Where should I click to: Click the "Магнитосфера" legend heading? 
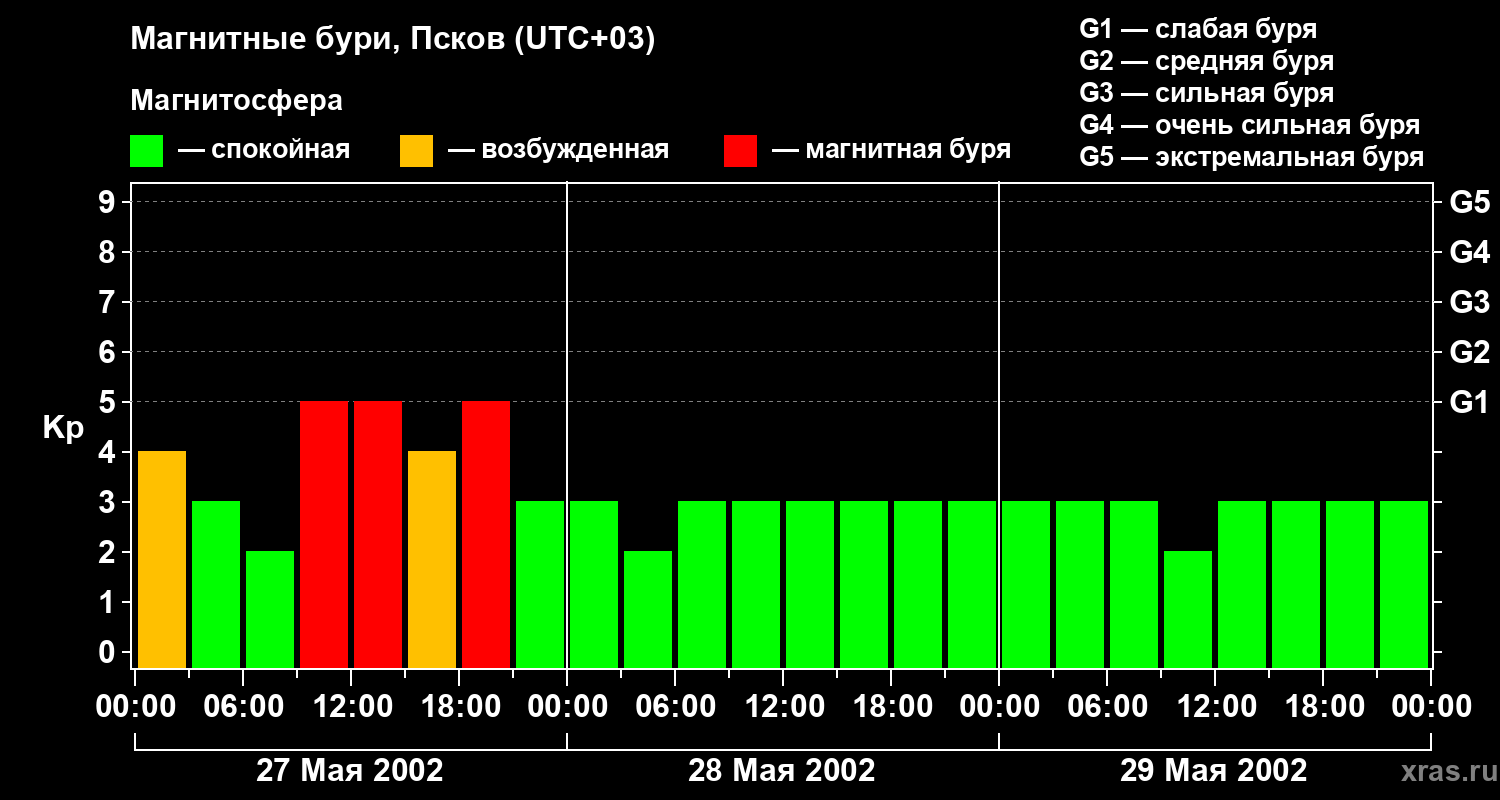pos(236,101)
